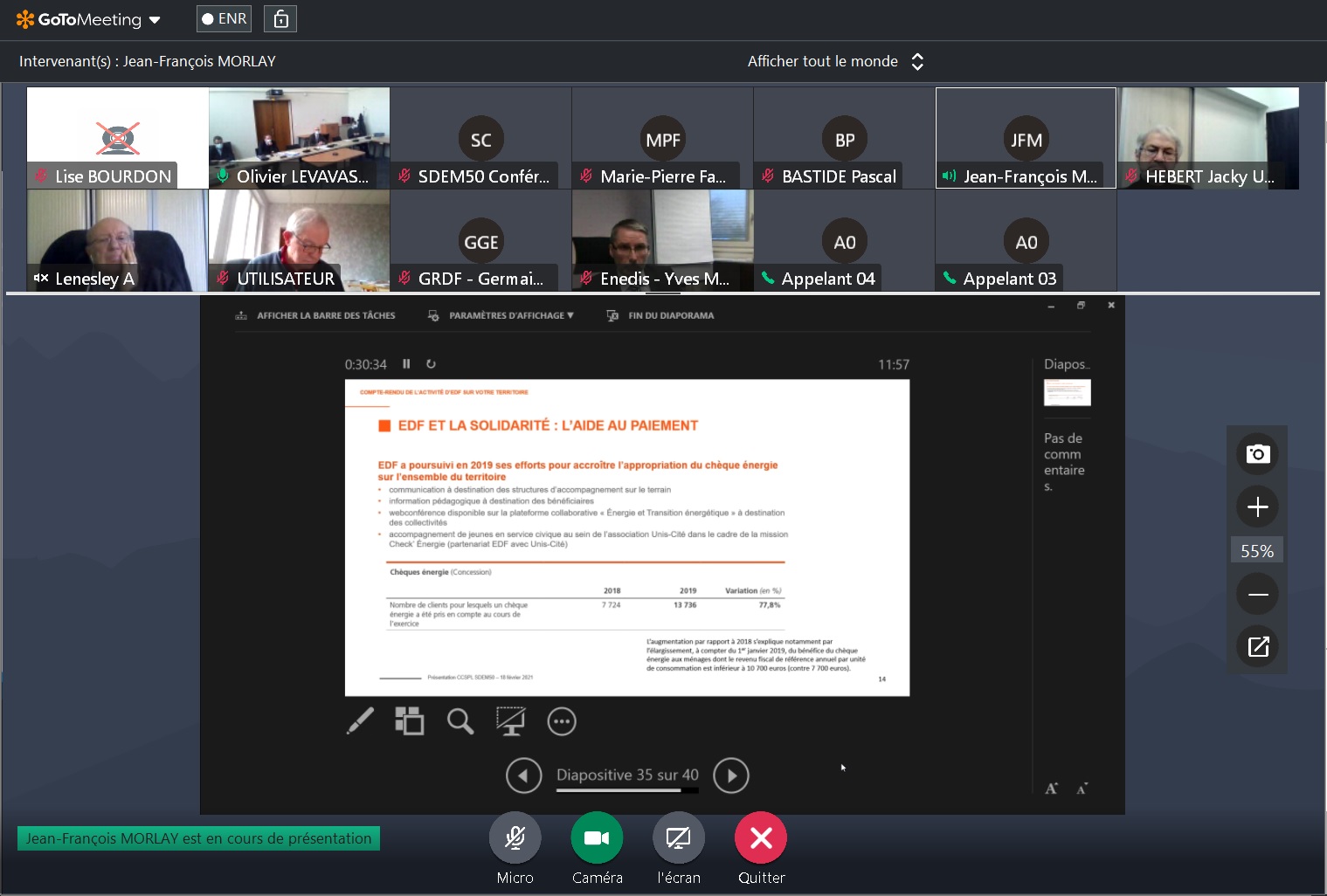Viewport: 1327px width, 896px height.
Task: Click the 55% zoom level value
Action: pyautogui.click(x=1257, y=551)
